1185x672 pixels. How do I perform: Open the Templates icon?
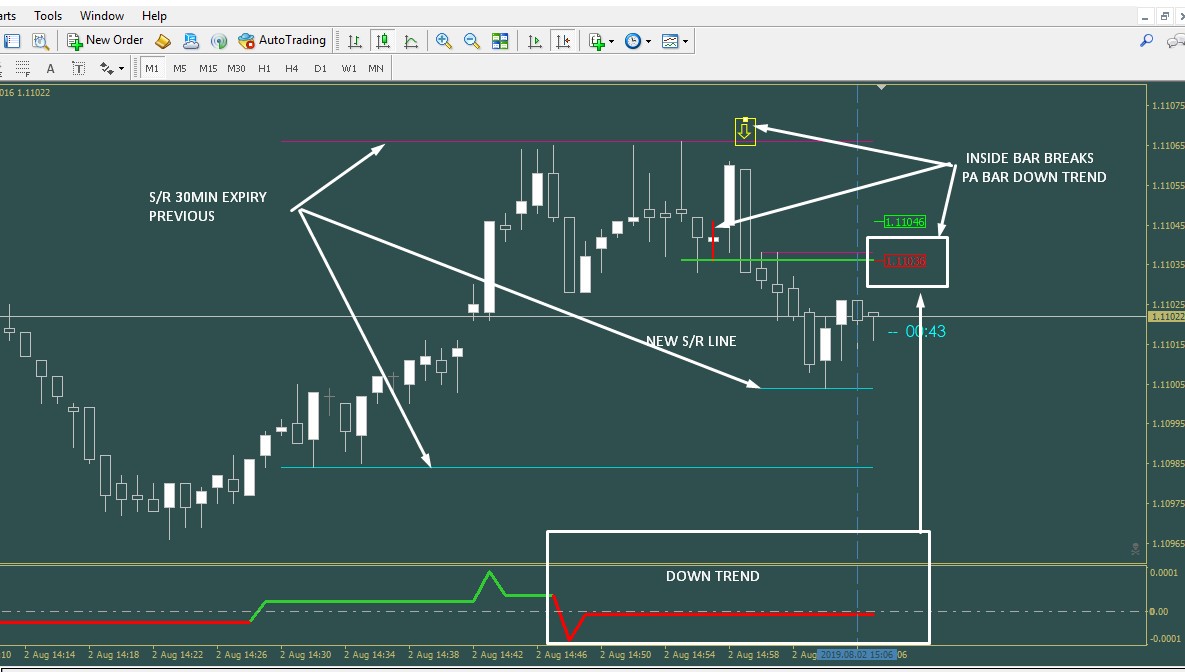click(670, 41)
